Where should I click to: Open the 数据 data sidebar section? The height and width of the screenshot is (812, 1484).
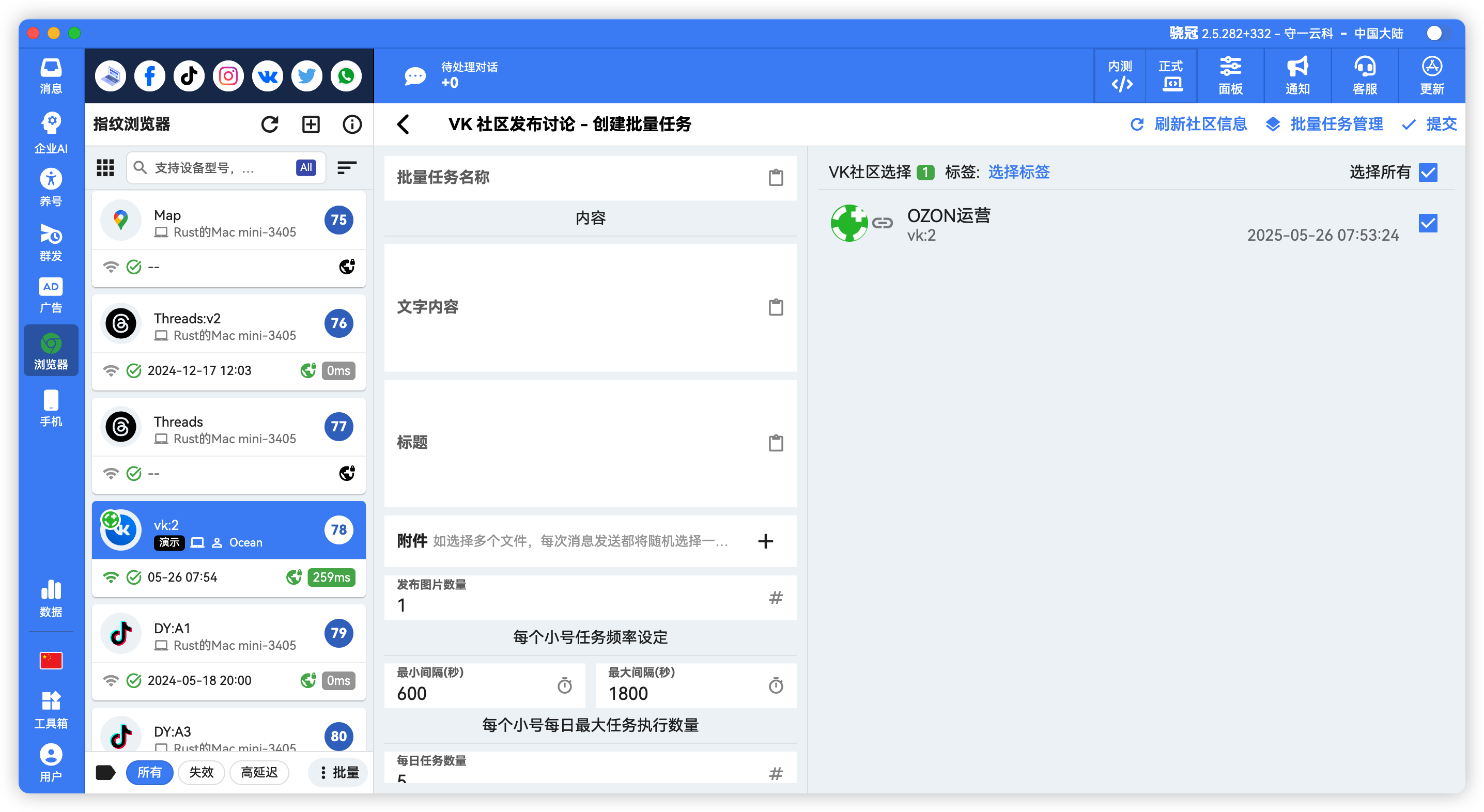click(51, 598)
